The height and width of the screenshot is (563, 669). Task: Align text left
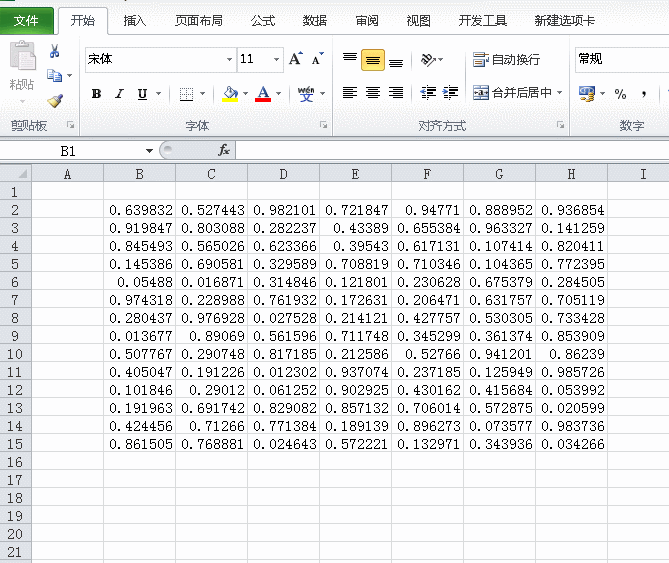[350, 93]
